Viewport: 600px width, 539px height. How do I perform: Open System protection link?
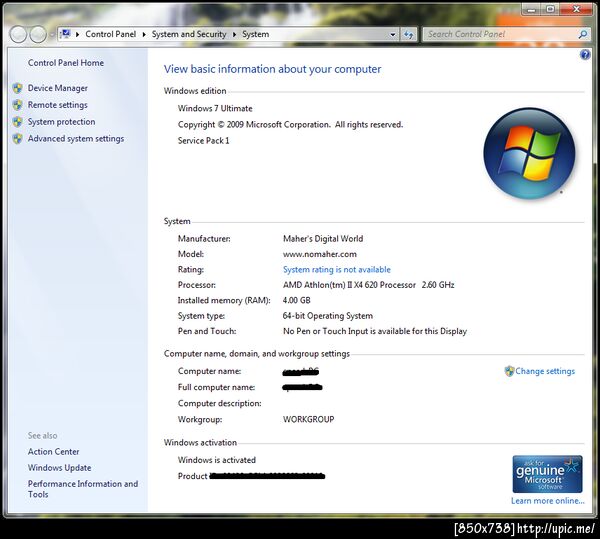[x=62, y=122]
